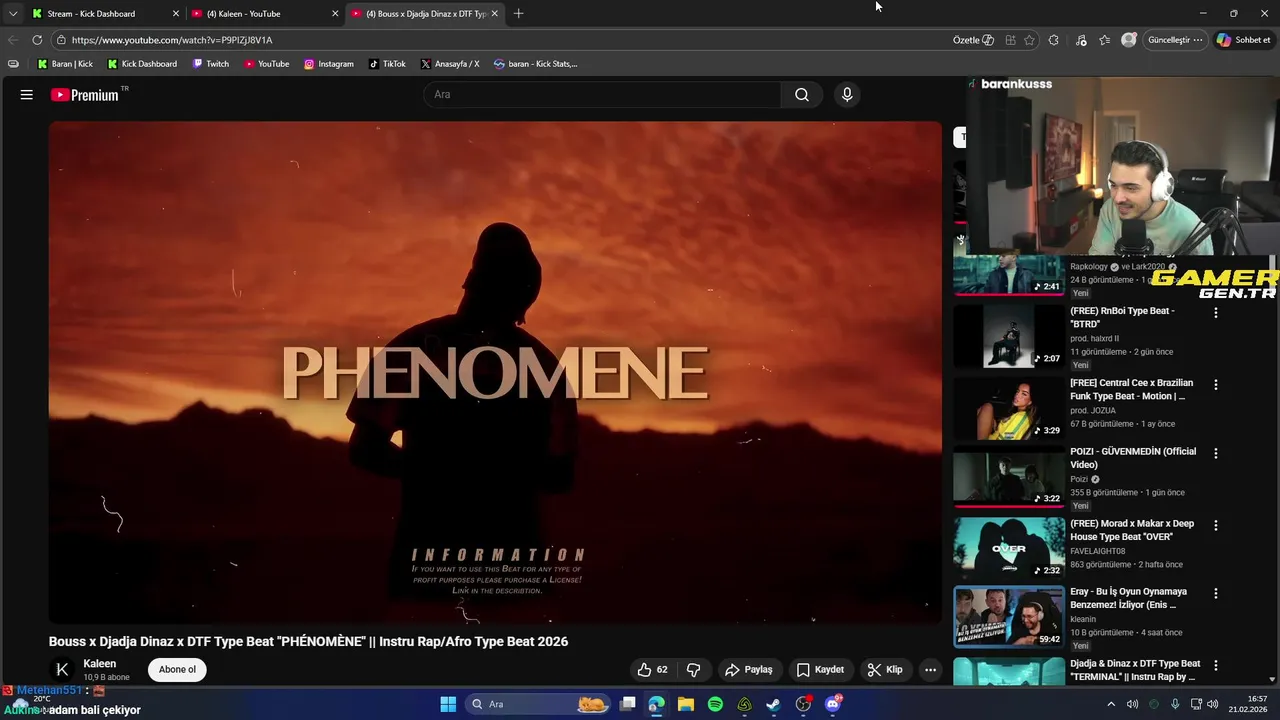Open Central Cee x Brazilian Funk thumbnail

pyautogui.click(x=1008, y=408)
